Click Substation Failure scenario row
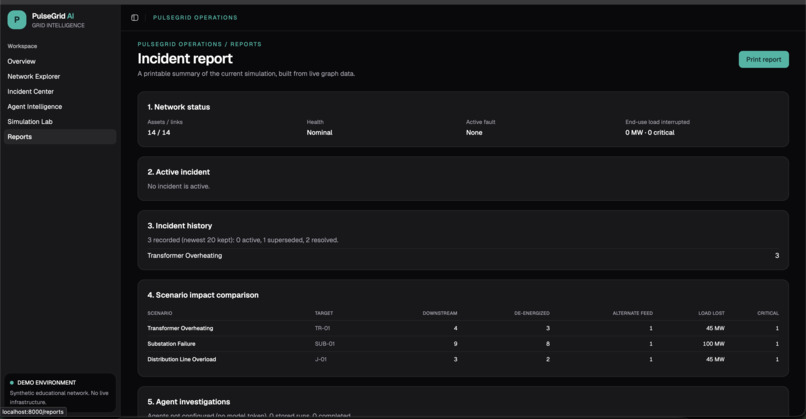 [x=463, y=343]
